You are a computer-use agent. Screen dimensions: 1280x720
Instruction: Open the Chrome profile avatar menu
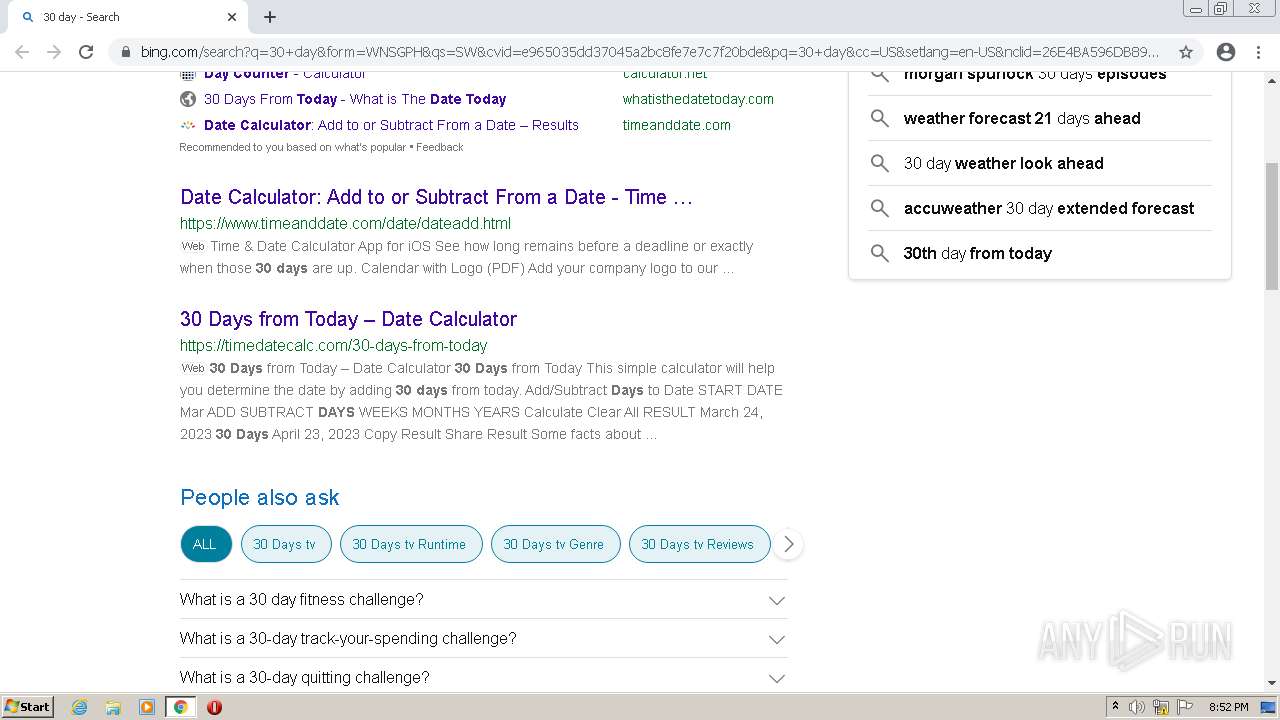tap(1226, 52)
